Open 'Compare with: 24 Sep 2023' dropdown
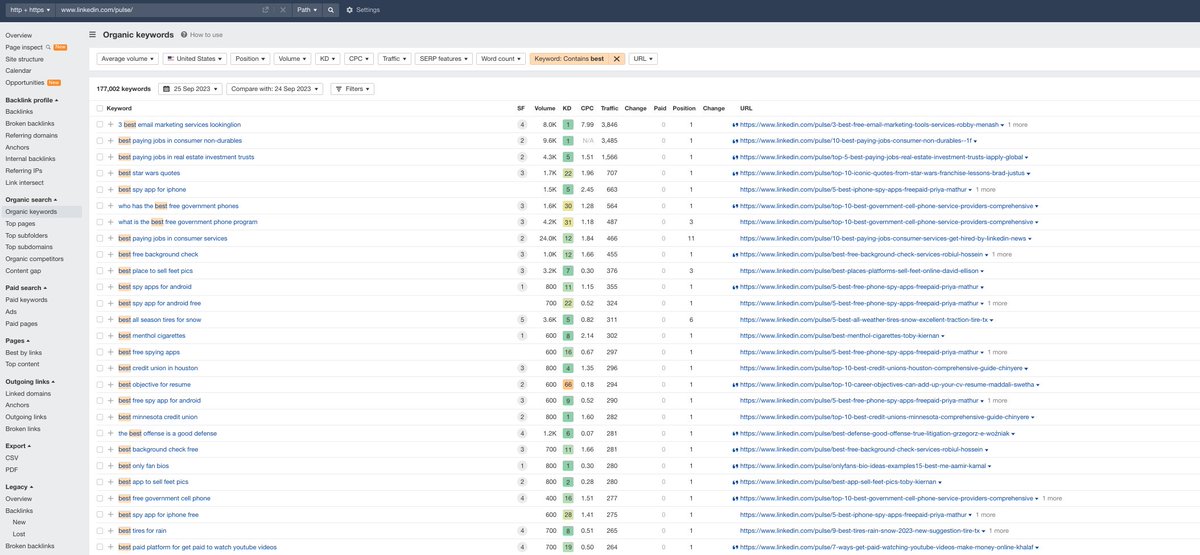This screenshot has height=555, width=1200. click(275, 89)
